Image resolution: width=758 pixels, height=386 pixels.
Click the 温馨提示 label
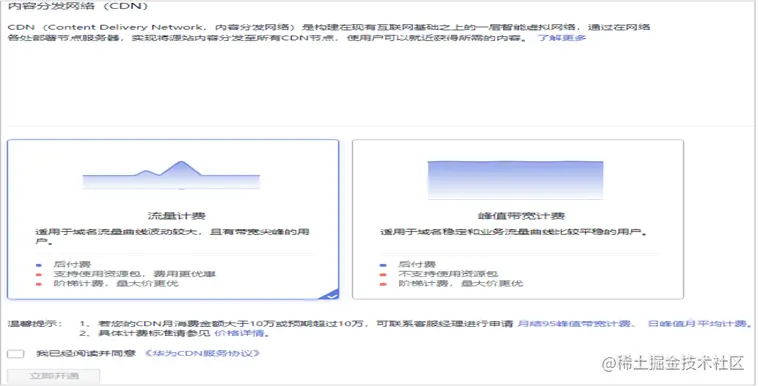[x=34, y=324]
